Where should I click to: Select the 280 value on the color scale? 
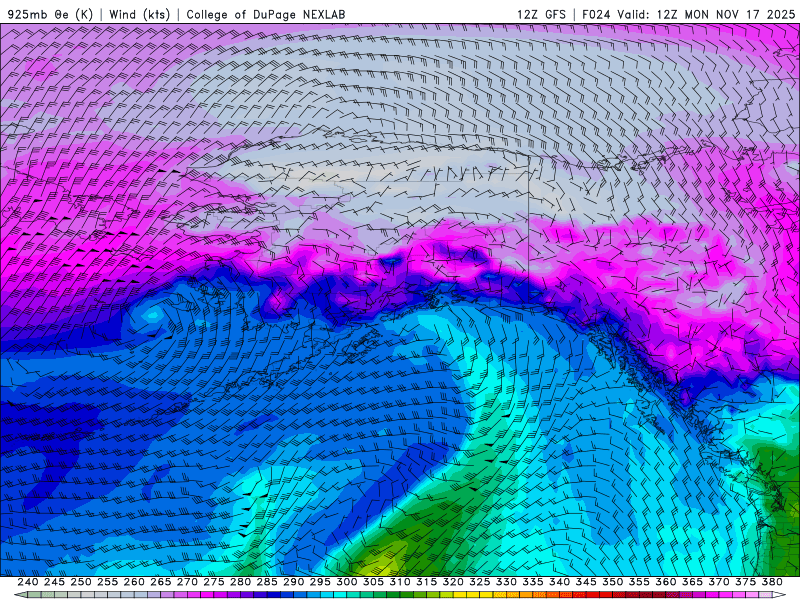click(x=240, y=582)
